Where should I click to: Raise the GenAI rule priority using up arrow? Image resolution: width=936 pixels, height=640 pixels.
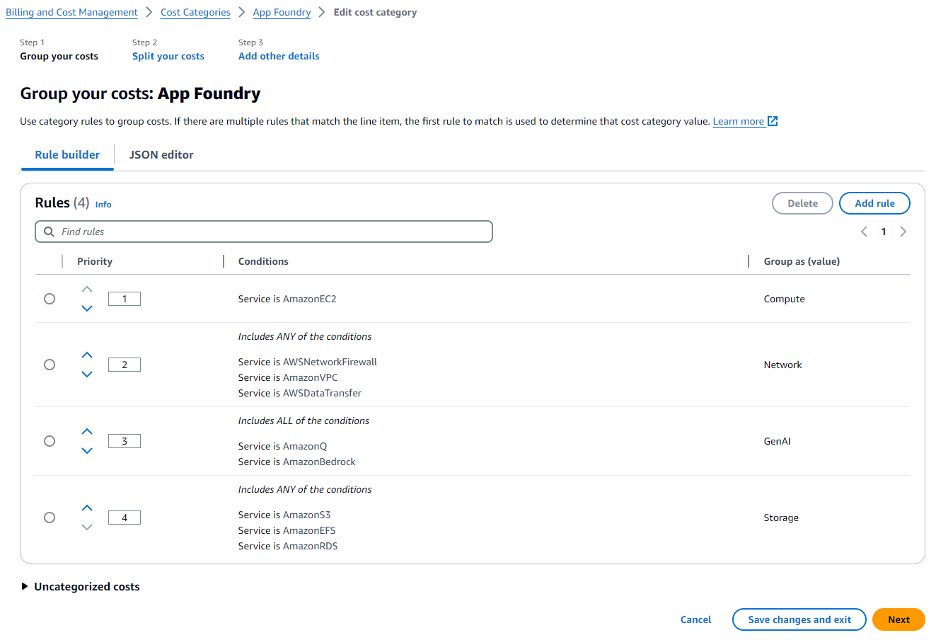click(87, 430)
